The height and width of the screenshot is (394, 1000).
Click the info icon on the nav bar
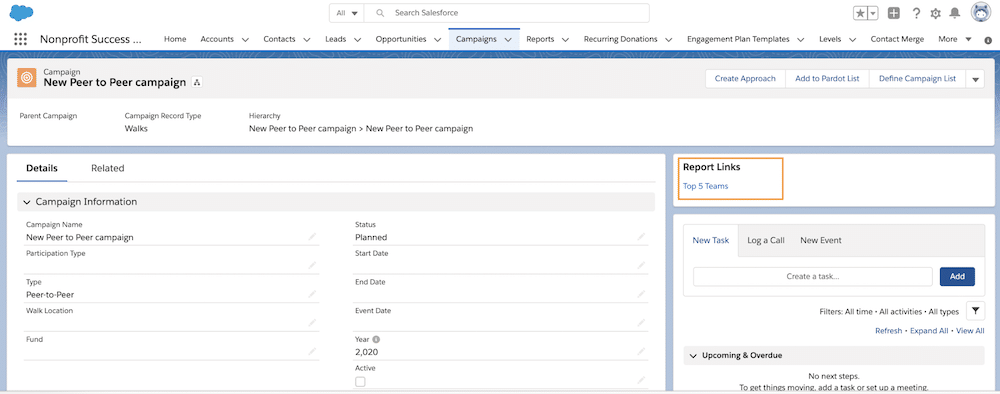pos(987,40)
